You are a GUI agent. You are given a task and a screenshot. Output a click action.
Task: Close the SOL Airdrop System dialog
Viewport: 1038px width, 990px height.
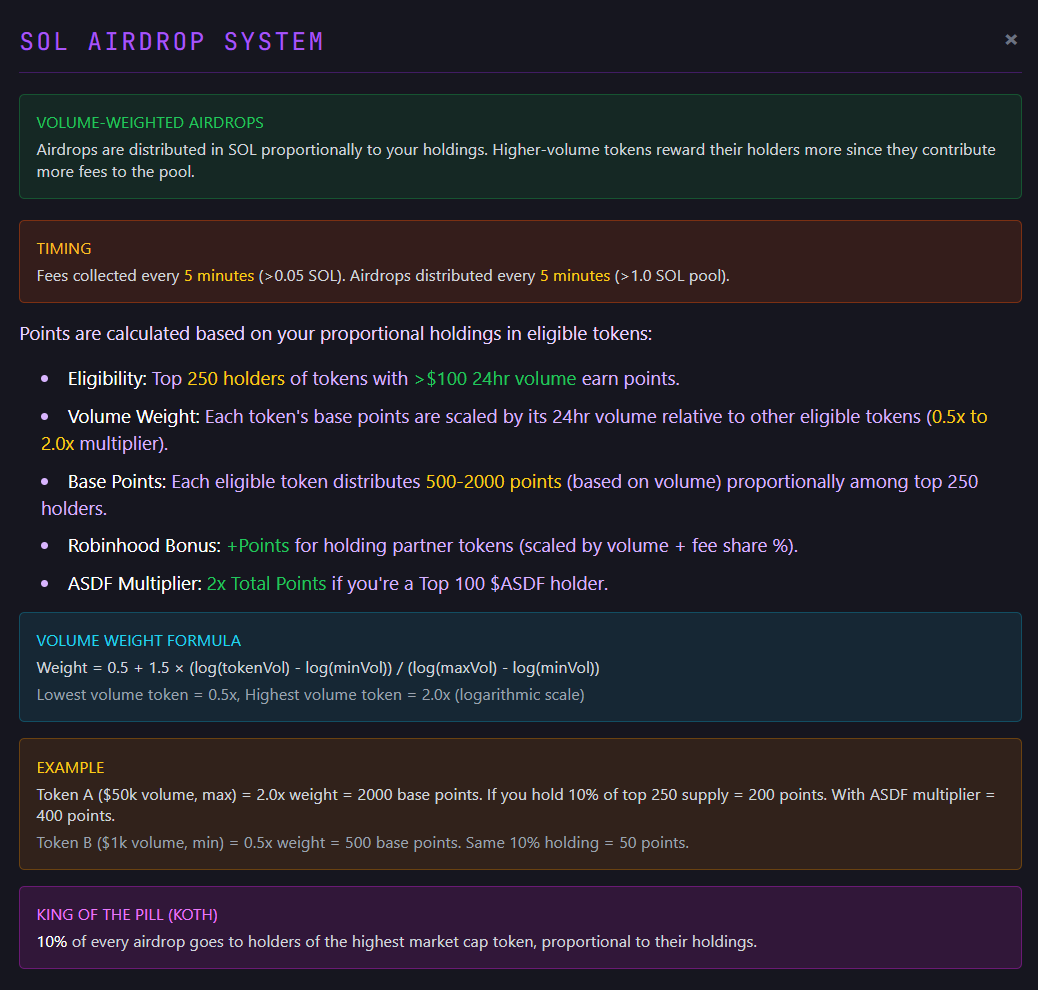(x=1011, y=40)
